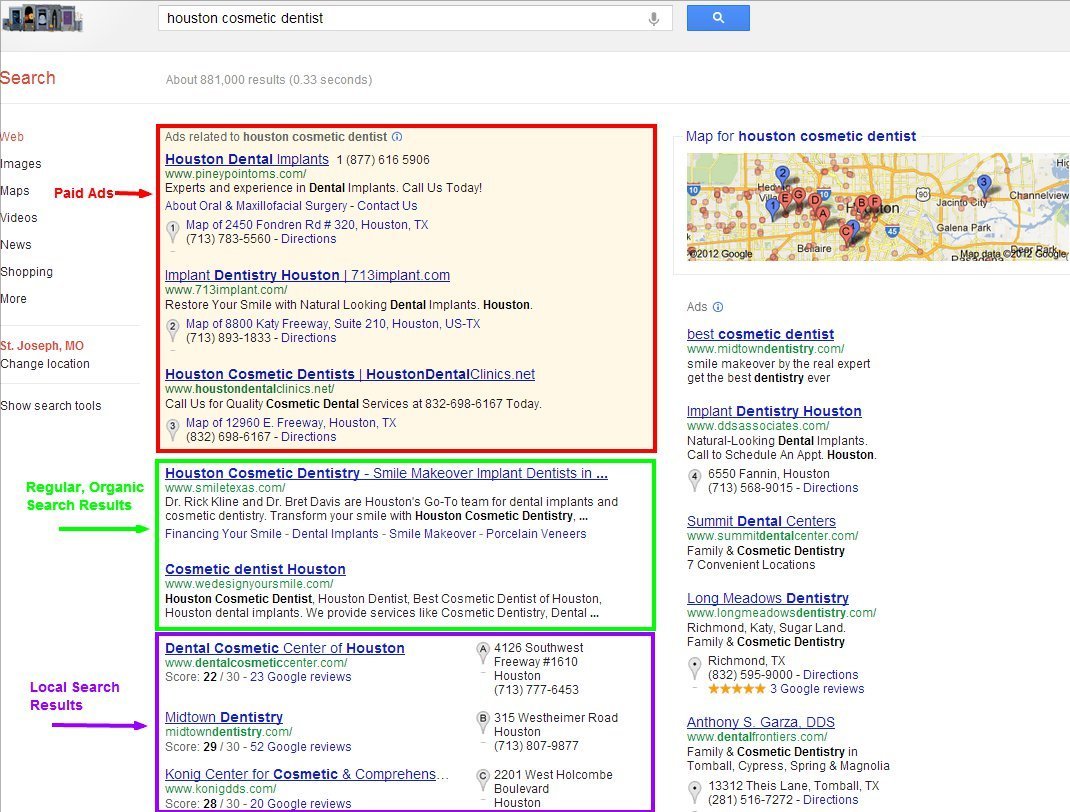Click the map thumbnail of Houston
This screenshot has width=1070, height=812.
point(878,207)
